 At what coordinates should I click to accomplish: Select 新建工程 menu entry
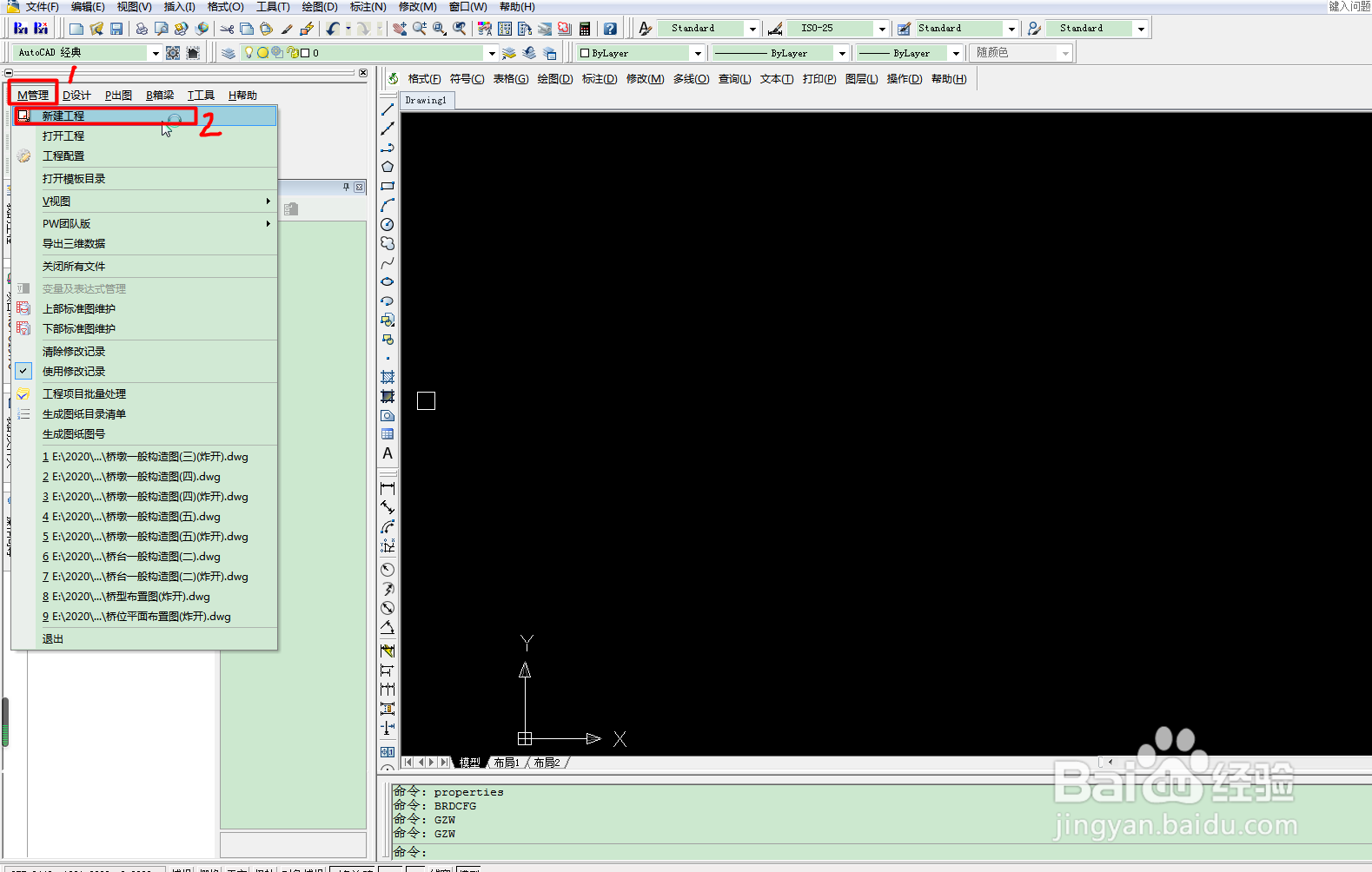pos(145,116)
